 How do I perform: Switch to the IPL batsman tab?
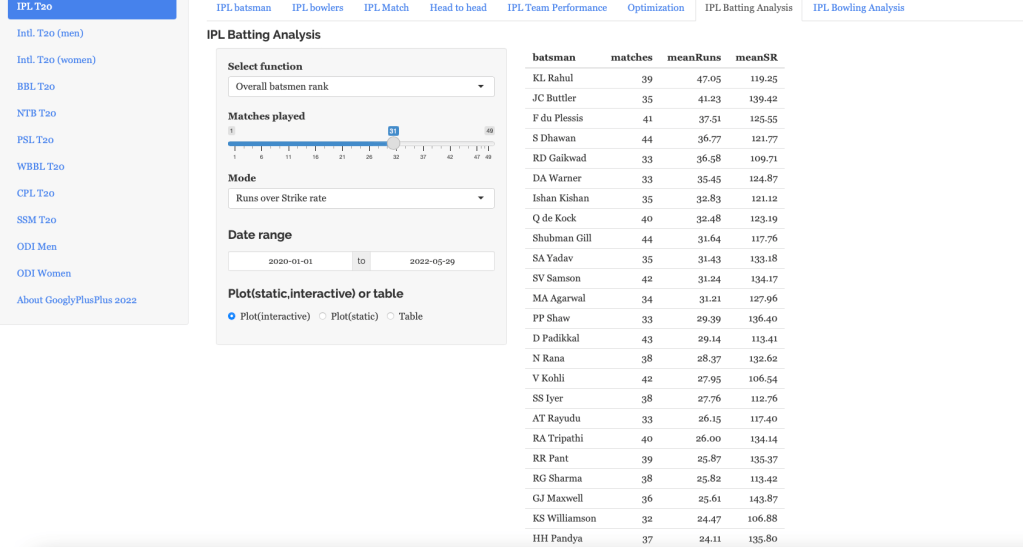(x=244, y=8)
